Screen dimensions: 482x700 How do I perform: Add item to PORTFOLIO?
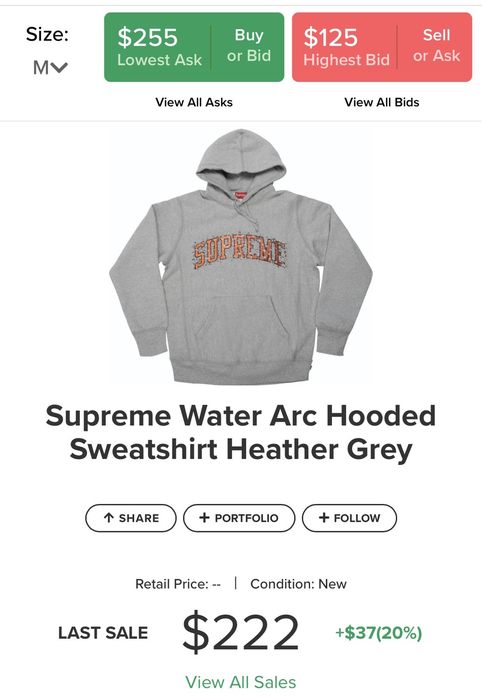click(239, 518)
